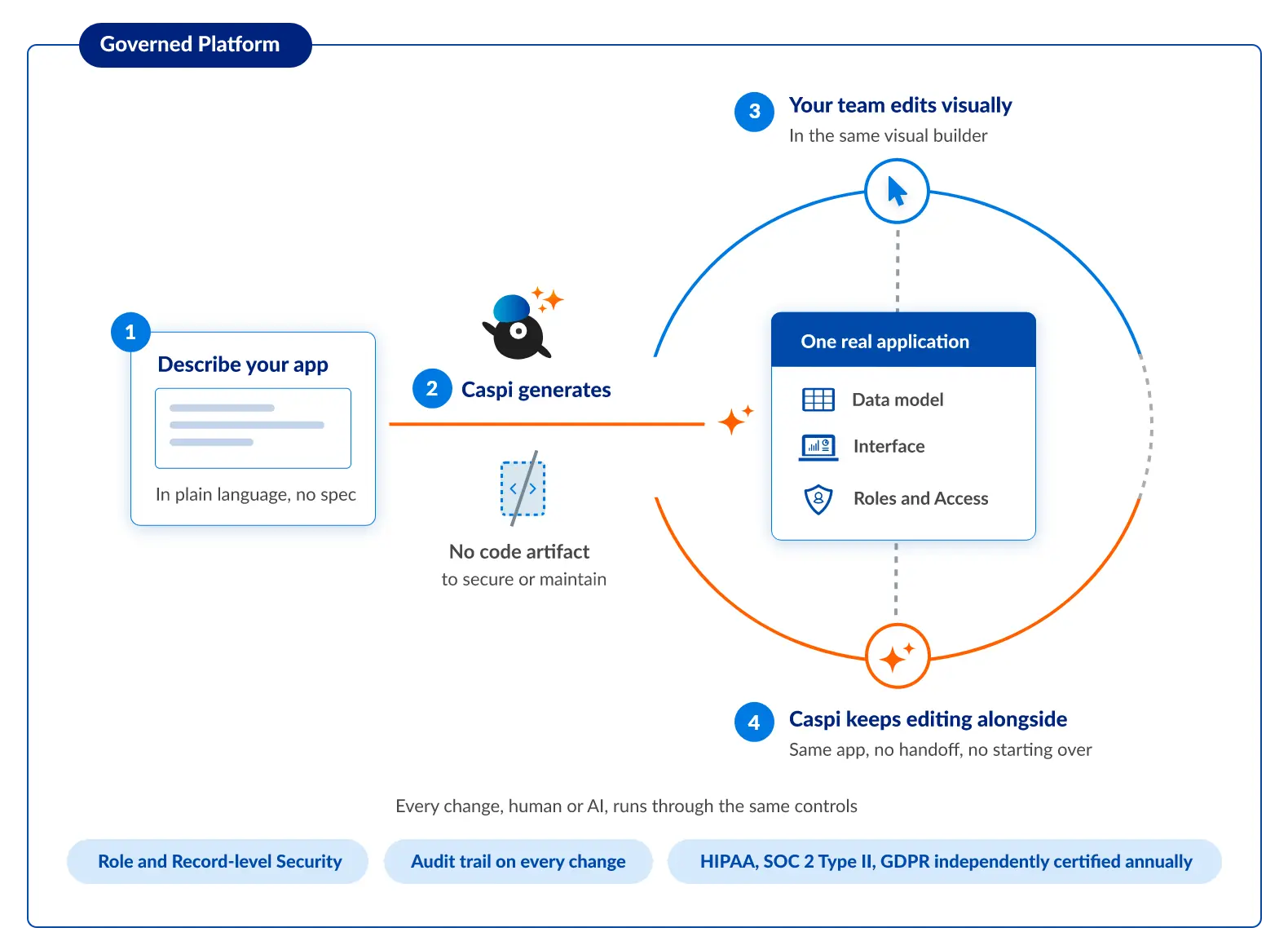Viewport: 1288px width, 950px height.
Task: Click the Interface laptop icon
Action: (x=818, y=447)
